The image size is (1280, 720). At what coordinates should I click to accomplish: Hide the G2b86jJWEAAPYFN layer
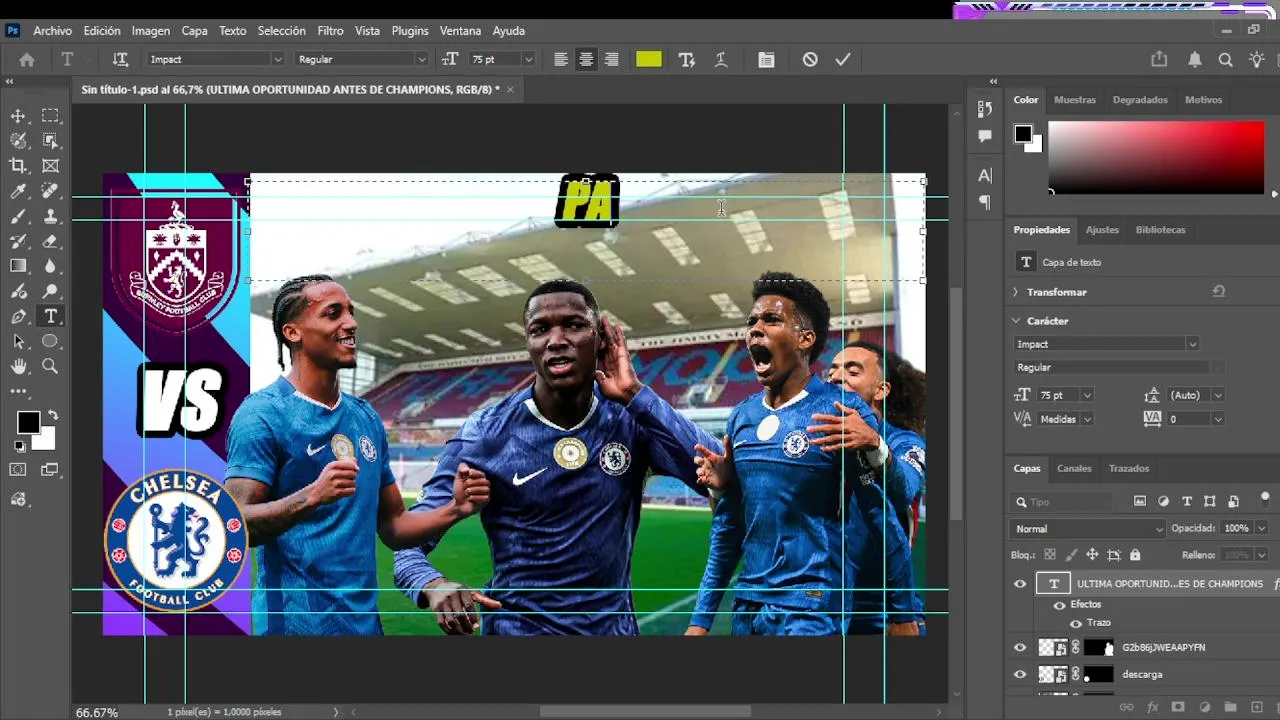[x=1020, y=648]
